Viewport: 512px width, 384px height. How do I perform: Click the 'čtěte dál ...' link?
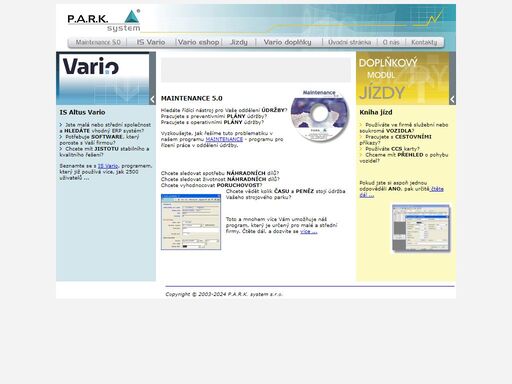(401, 192)
